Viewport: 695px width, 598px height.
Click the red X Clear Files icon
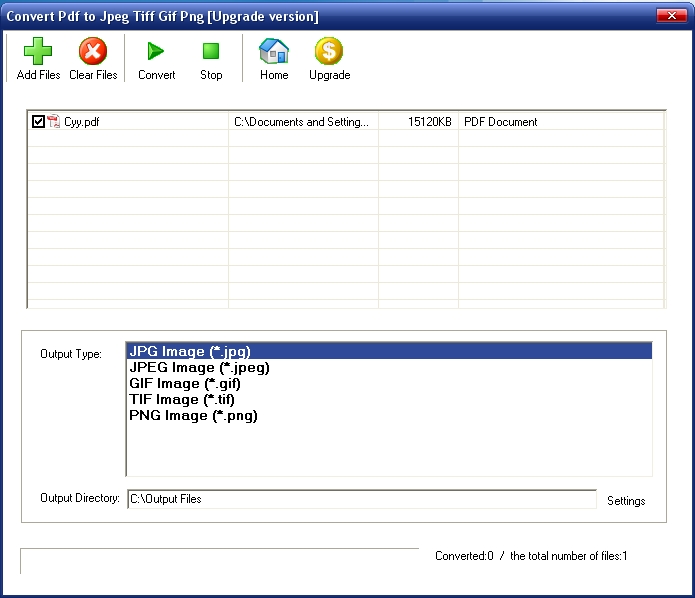93,51
